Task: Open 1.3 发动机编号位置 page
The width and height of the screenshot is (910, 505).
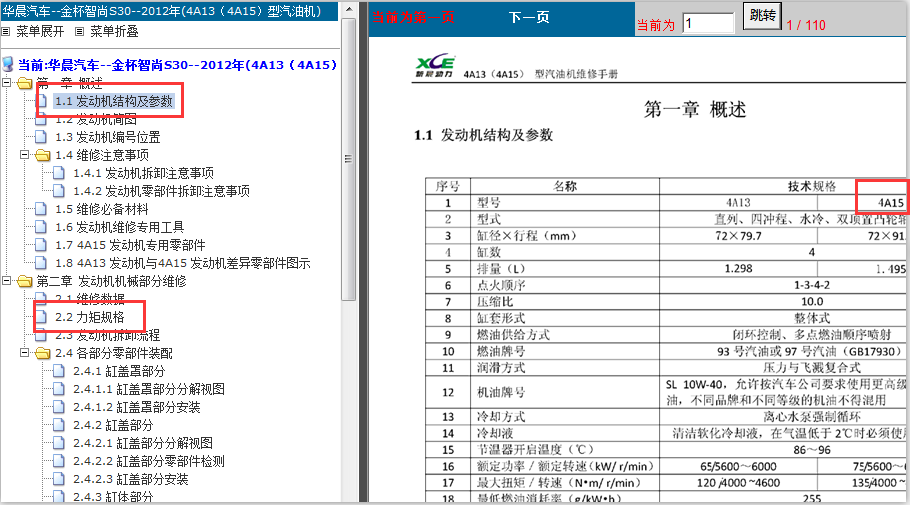Action: click(x=107, y=138)
